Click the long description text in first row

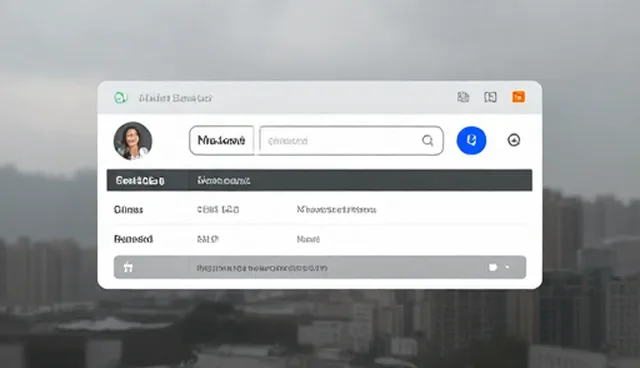336,210
